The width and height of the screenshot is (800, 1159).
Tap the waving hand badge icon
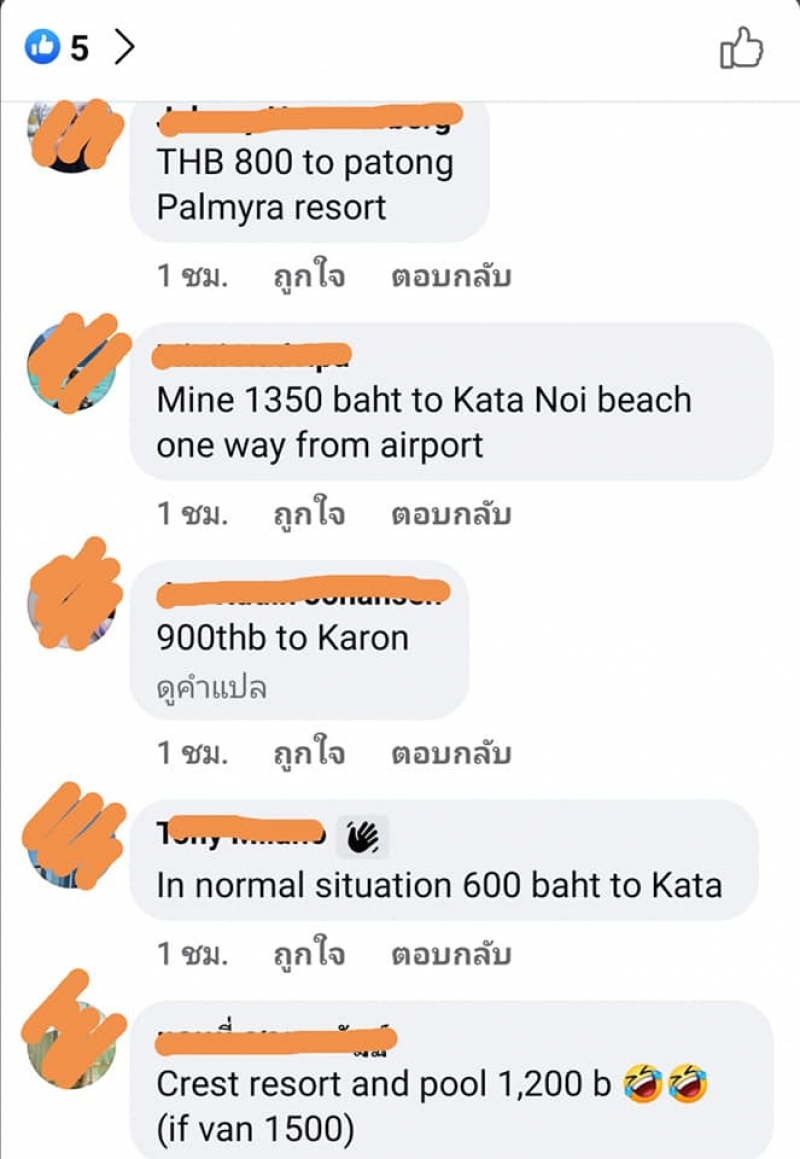362,837
